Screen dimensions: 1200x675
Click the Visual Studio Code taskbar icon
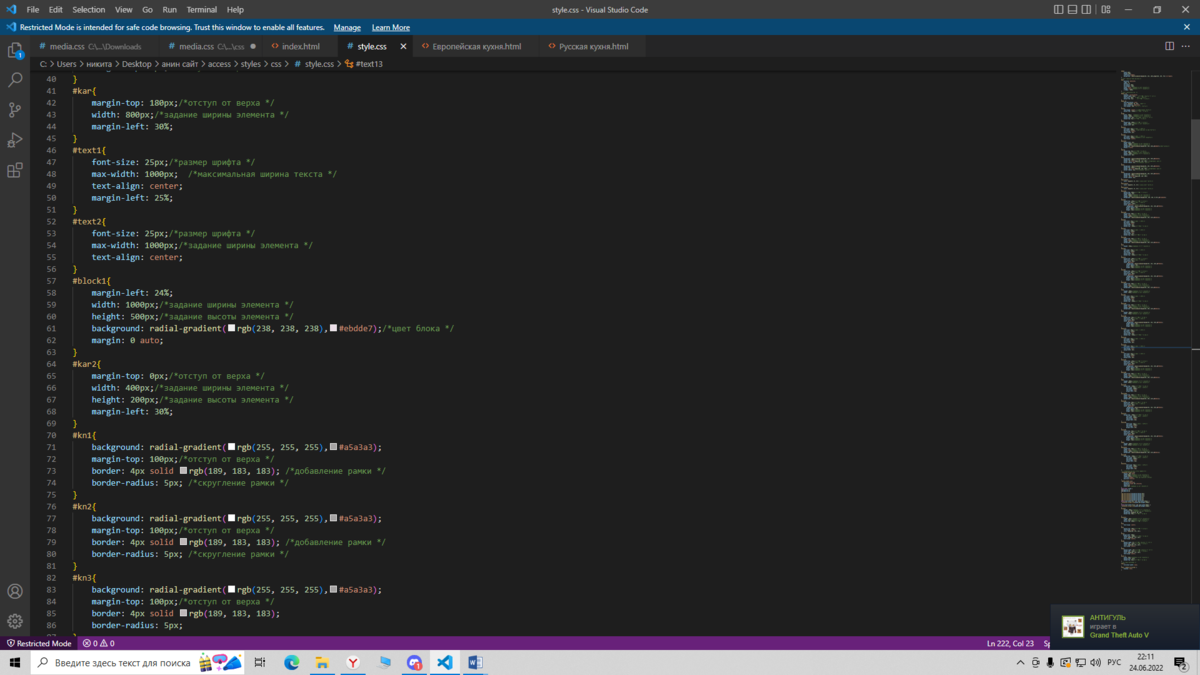tap(445, 662)
